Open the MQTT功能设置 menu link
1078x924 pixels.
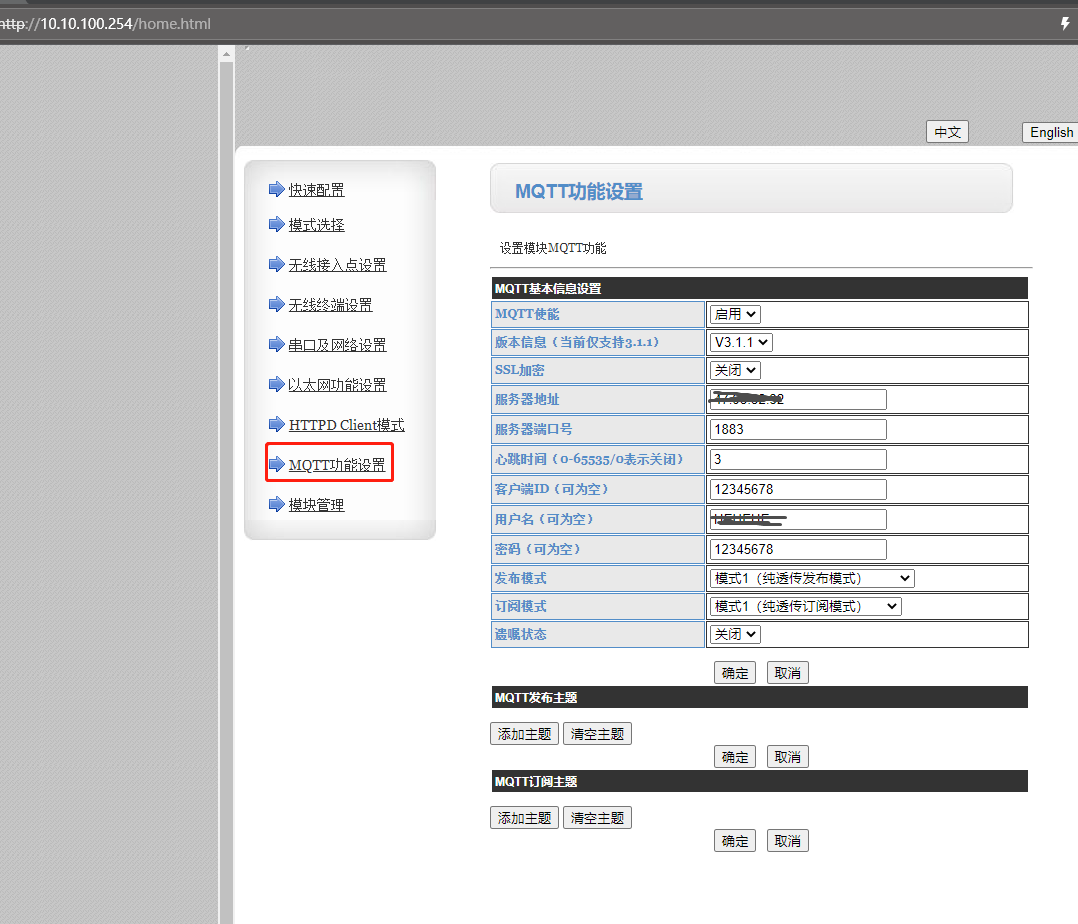pos(337,465)
